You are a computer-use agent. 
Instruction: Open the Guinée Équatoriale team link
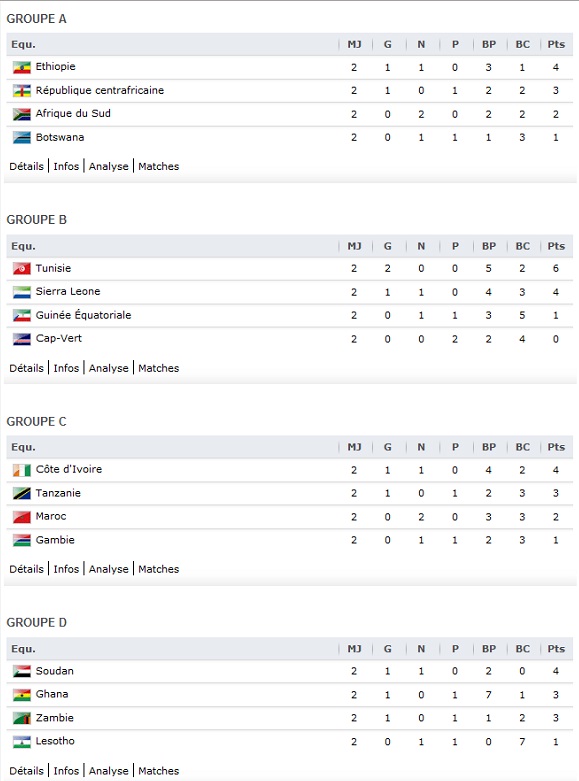point(83,315)
